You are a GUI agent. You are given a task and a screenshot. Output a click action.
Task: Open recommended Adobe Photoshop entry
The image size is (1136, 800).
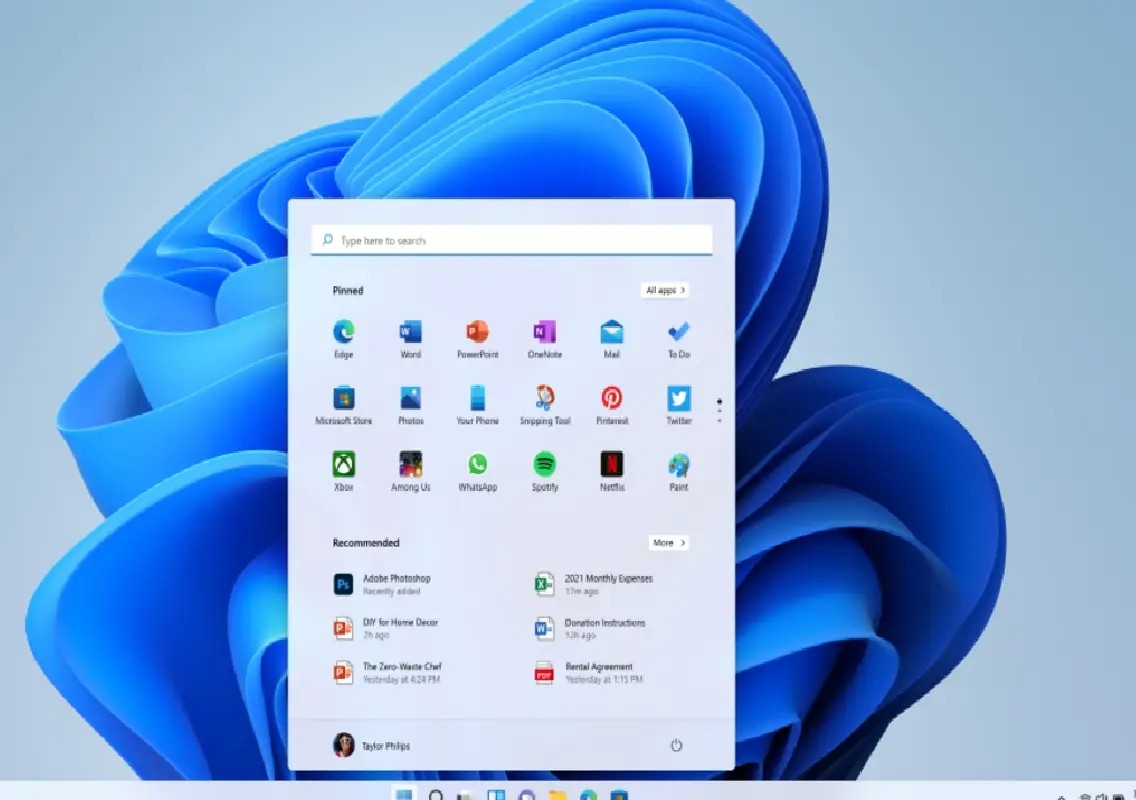(383, 584)
